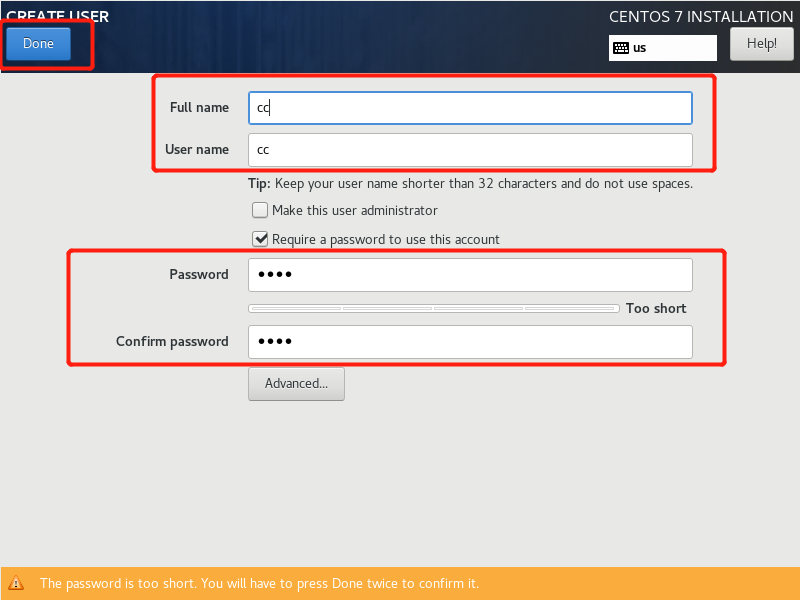Click the Full name label

199,108
